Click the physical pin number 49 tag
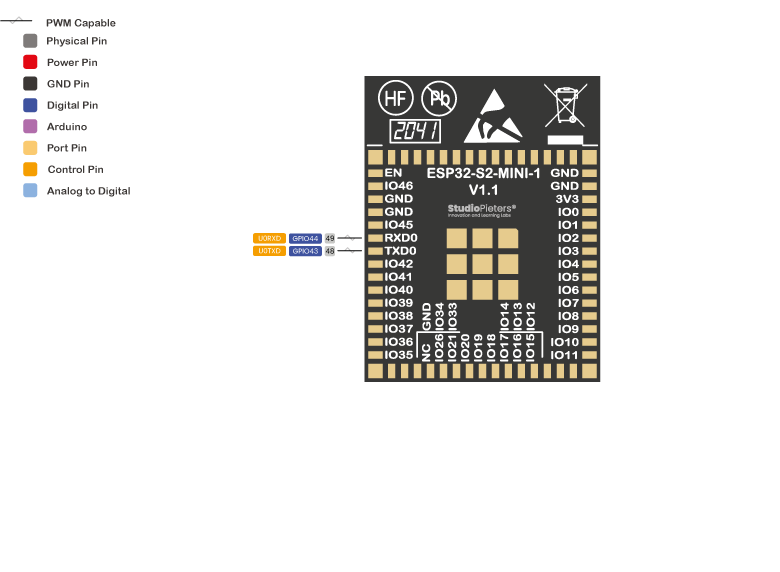780x572 pixels. click(x=330, y=238)
